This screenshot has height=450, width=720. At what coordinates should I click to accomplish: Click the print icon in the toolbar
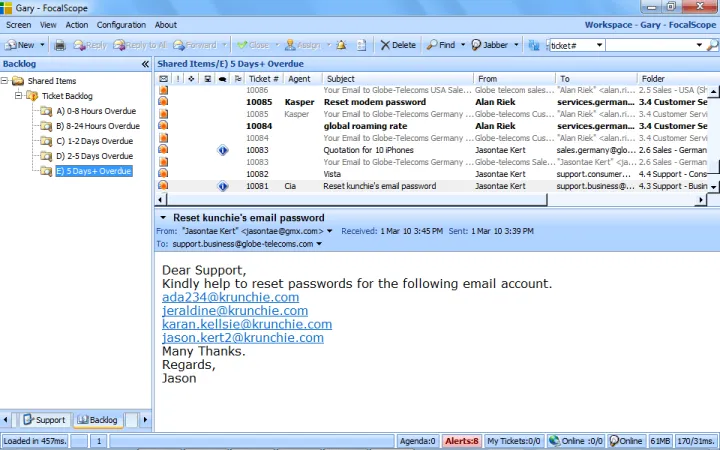(x=60, y=45)
